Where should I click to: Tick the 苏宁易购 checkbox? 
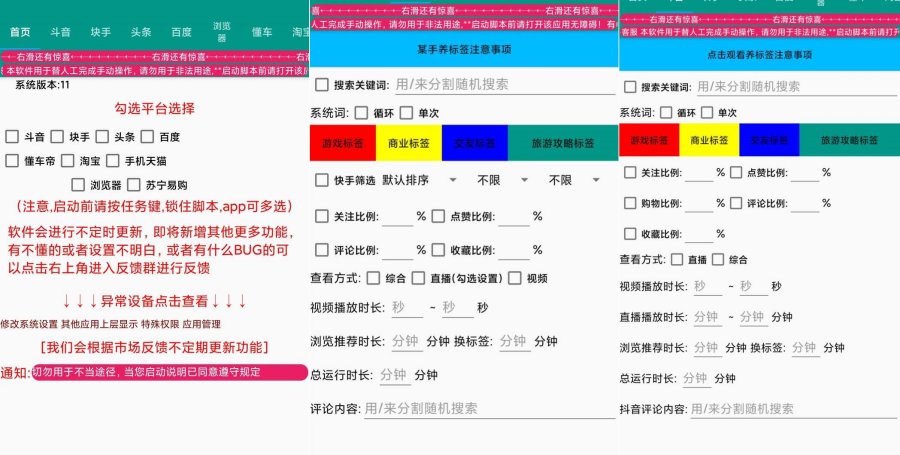[x=134, y=185]
